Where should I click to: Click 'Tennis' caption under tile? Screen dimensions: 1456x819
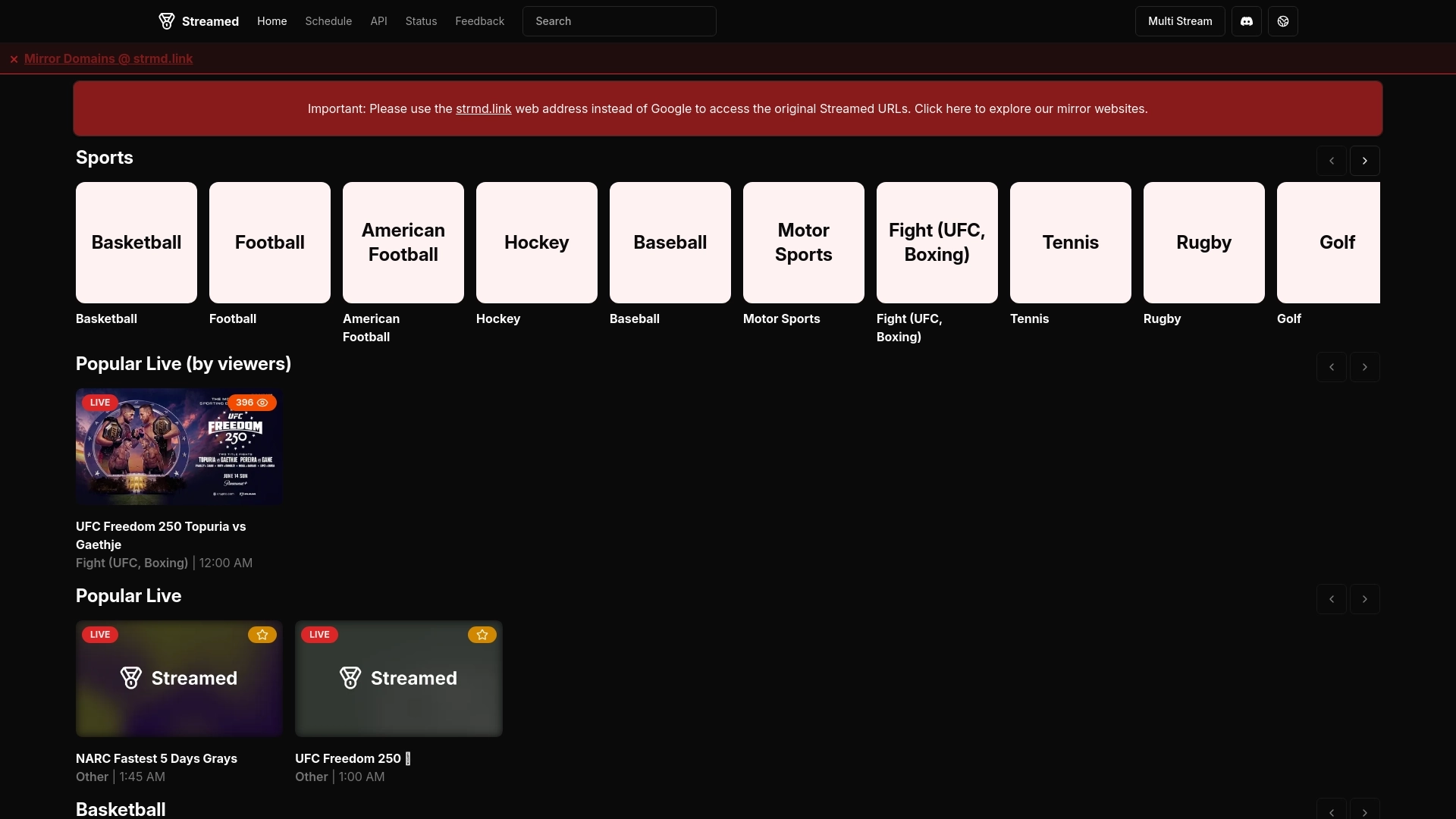point(1029,318)
